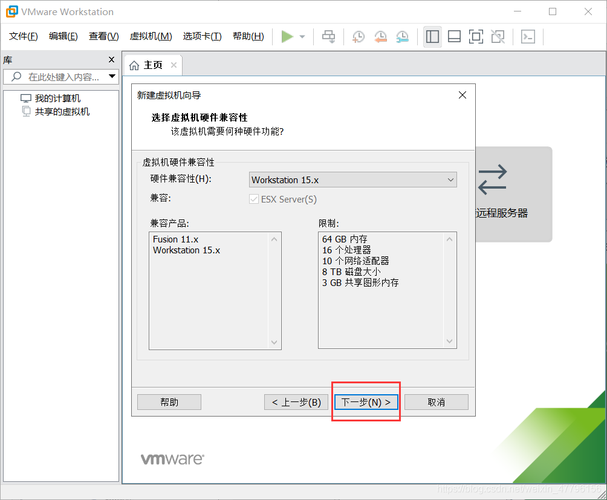
Task: Select the 3 GB 共享图形内存 limit entry
Action: click(360, 283)
